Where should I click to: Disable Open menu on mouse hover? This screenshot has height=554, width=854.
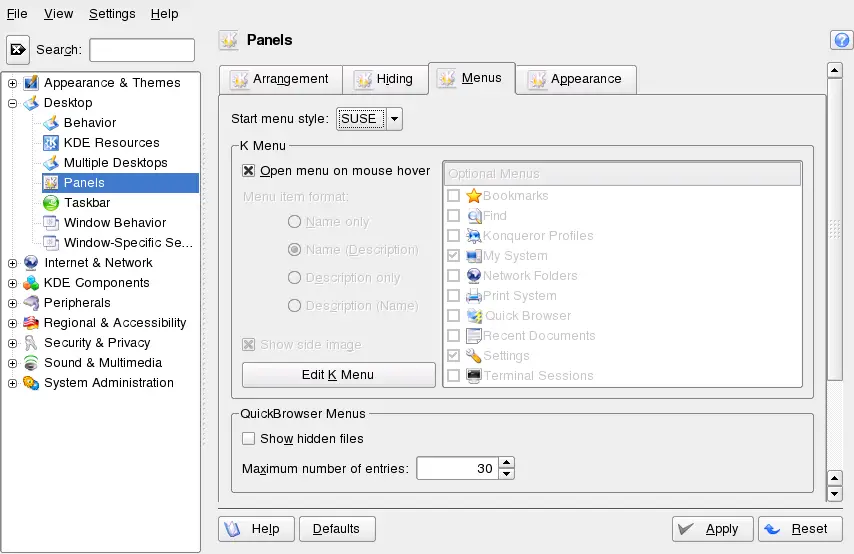(x=249, y=171)
